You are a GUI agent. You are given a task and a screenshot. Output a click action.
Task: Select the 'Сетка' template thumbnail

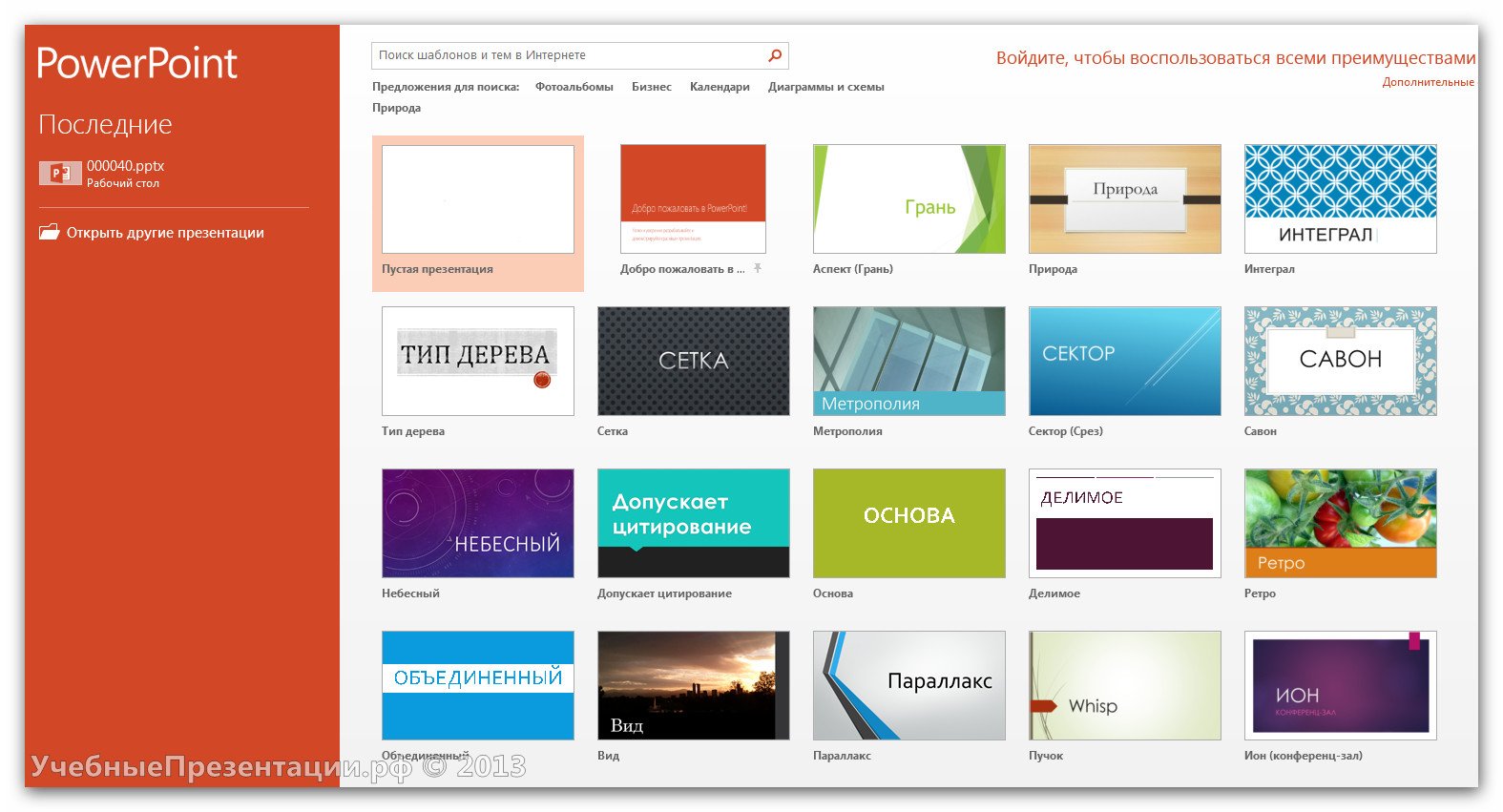pos(694,362)
